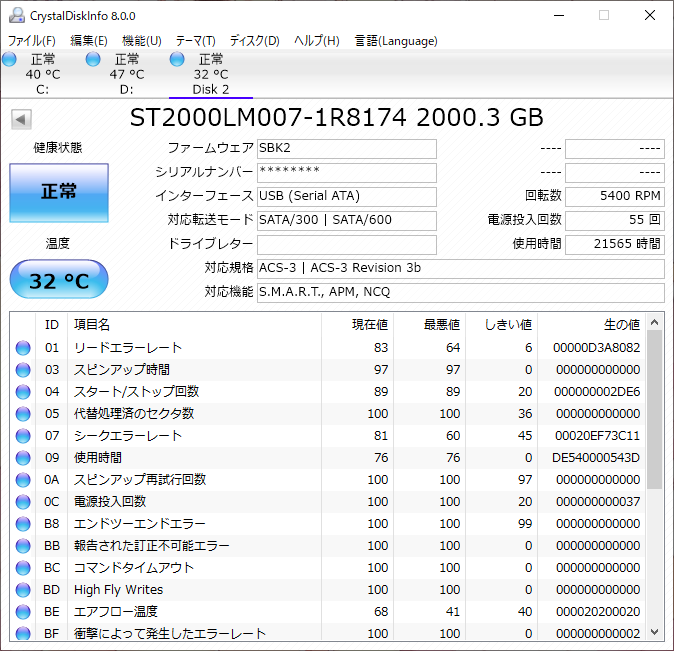Select the C: drive tab at 40 °C
This screenshot has width=674, height=651.
(42, 74)
